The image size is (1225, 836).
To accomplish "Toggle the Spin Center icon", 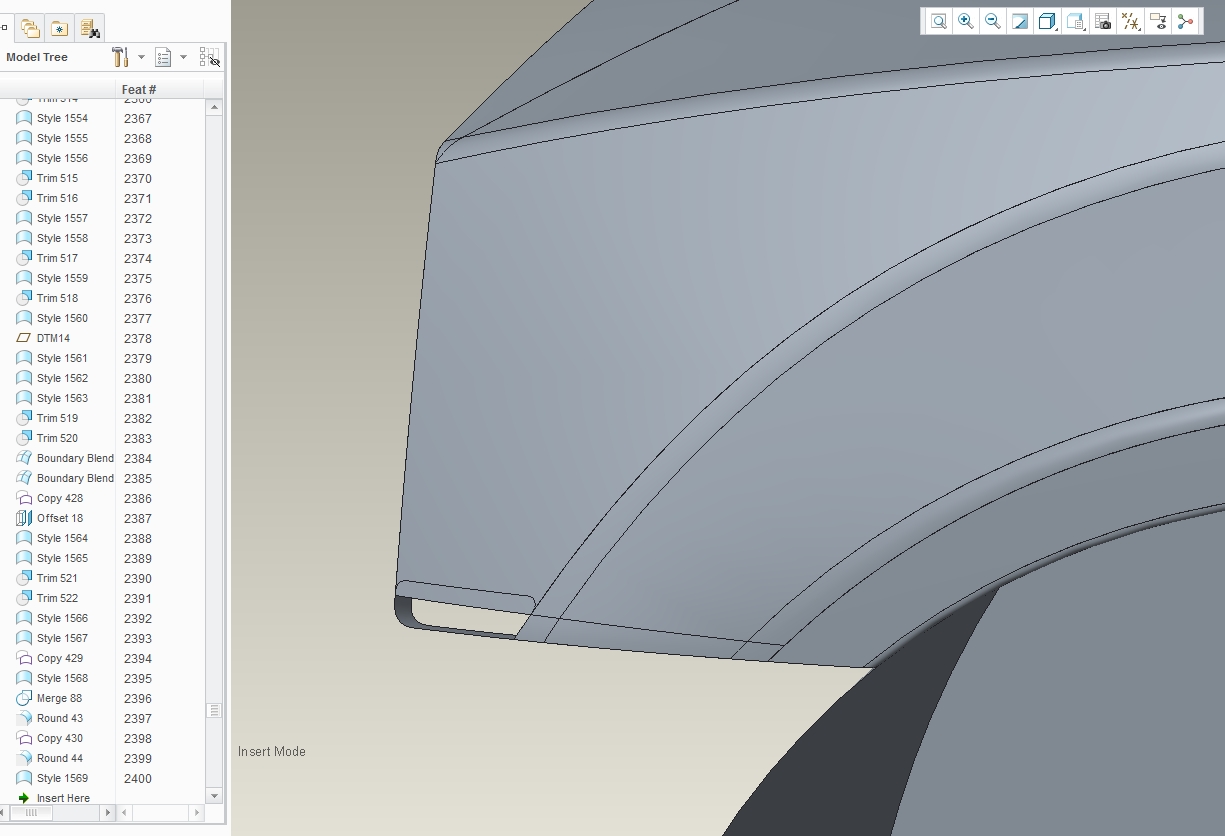I will pos(1186,21).
